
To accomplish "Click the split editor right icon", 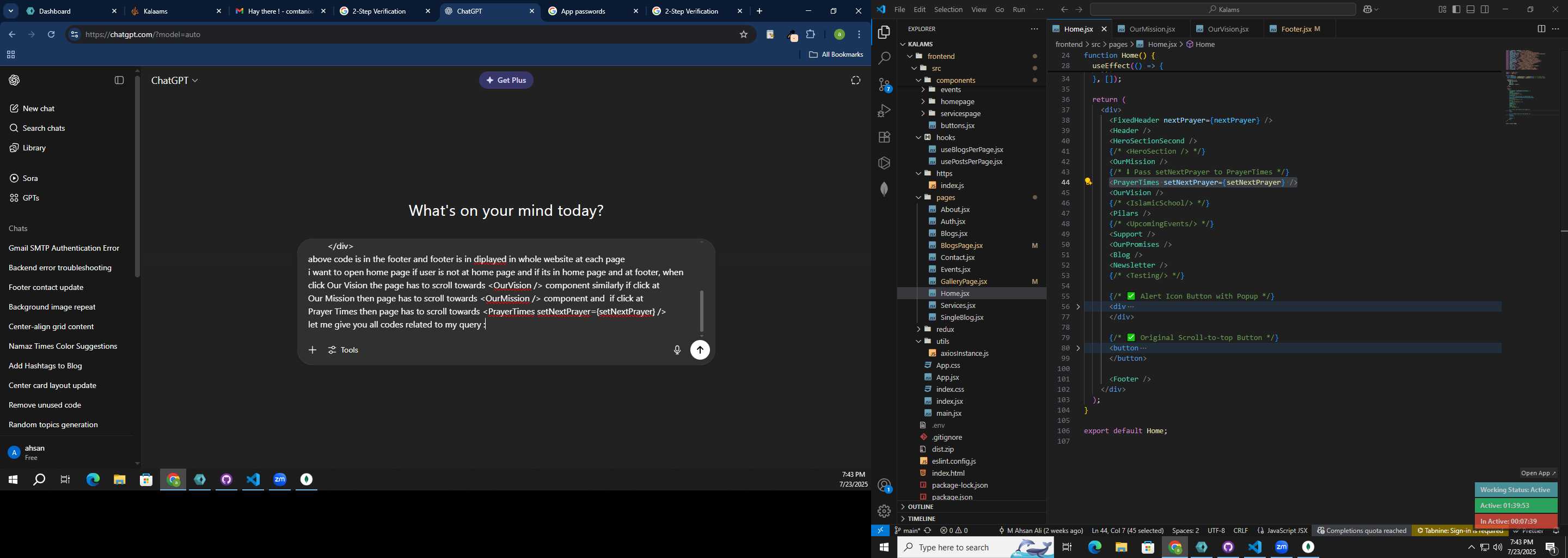I will click(x=1541, y=29).
